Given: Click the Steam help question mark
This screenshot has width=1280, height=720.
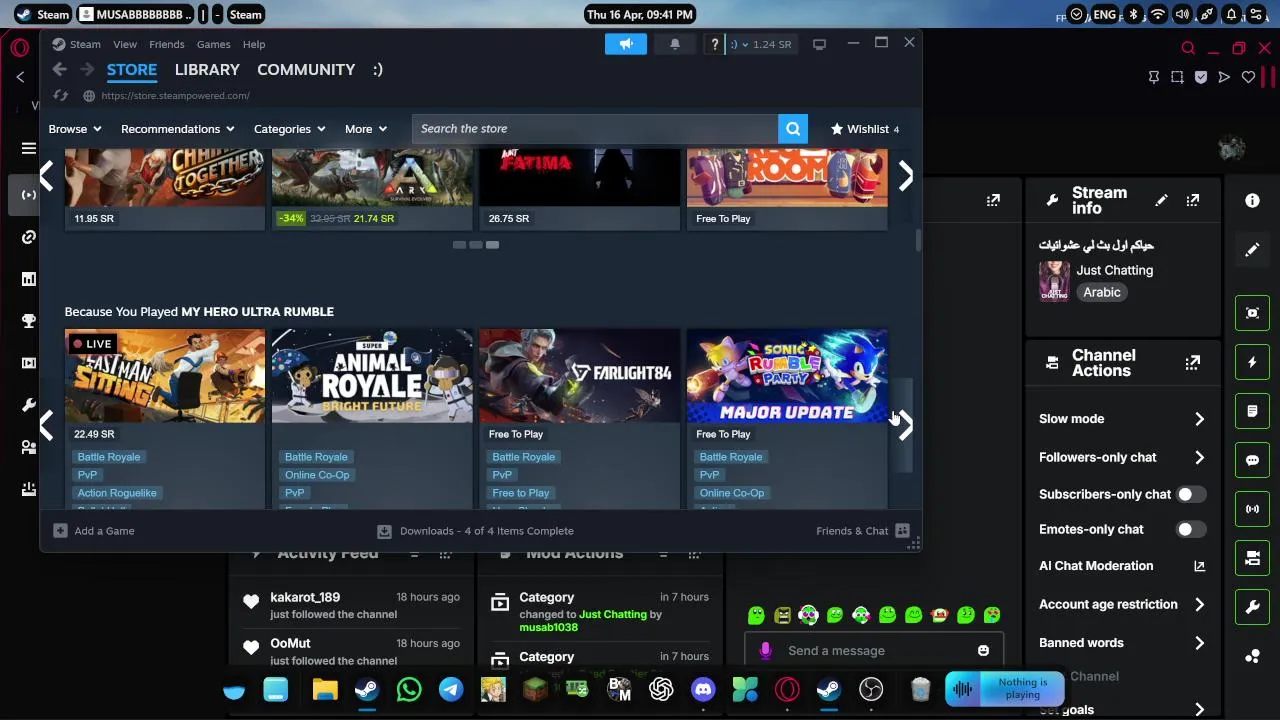Looking at the screenshot, I should tap(714, 44).
